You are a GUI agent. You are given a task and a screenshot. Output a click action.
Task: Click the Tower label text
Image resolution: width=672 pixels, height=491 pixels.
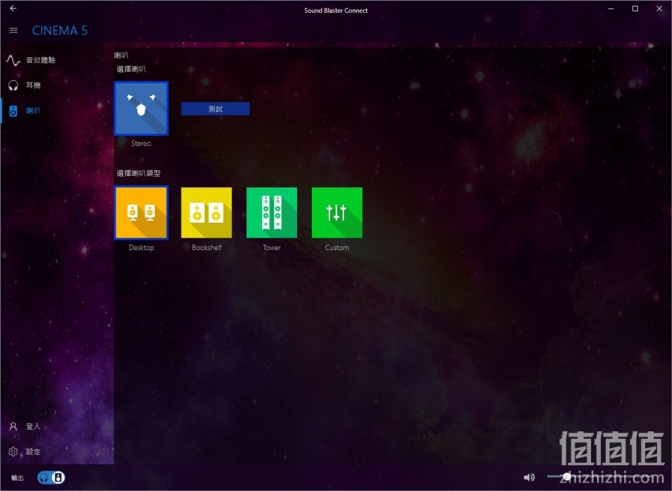[272, 248]
